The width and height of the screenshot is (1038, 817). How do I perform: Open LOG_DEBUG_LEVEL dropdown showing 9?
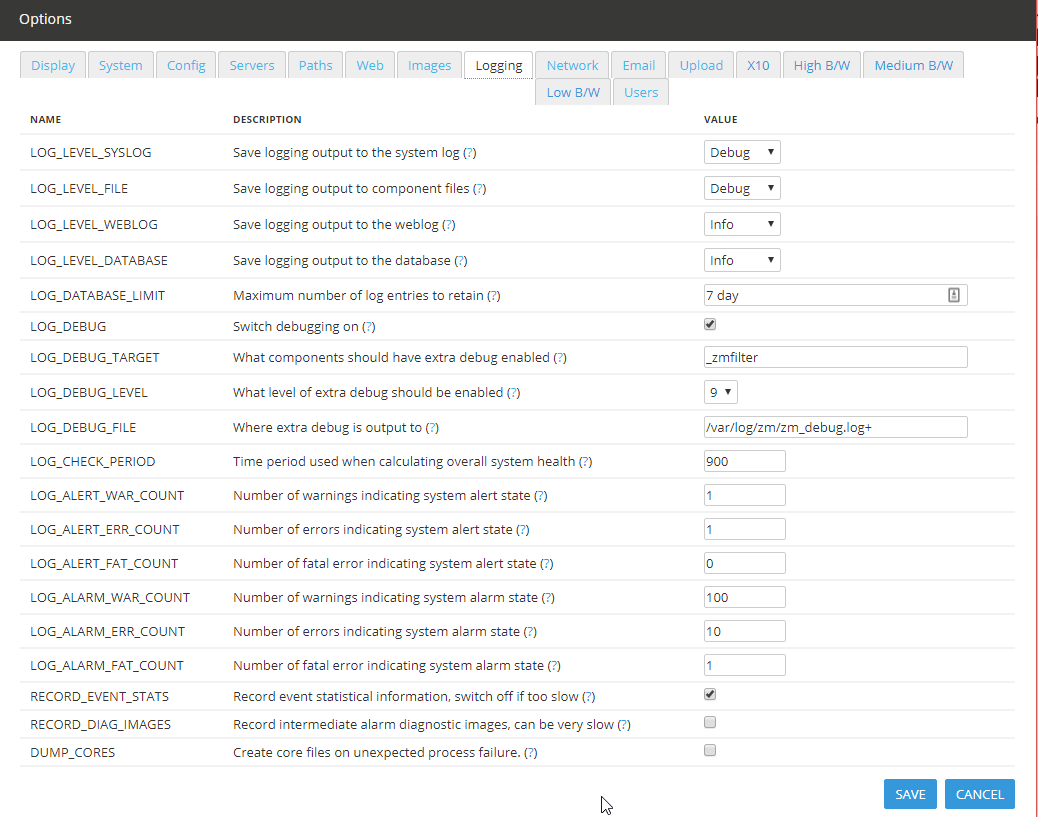click(x=720, y=392)
